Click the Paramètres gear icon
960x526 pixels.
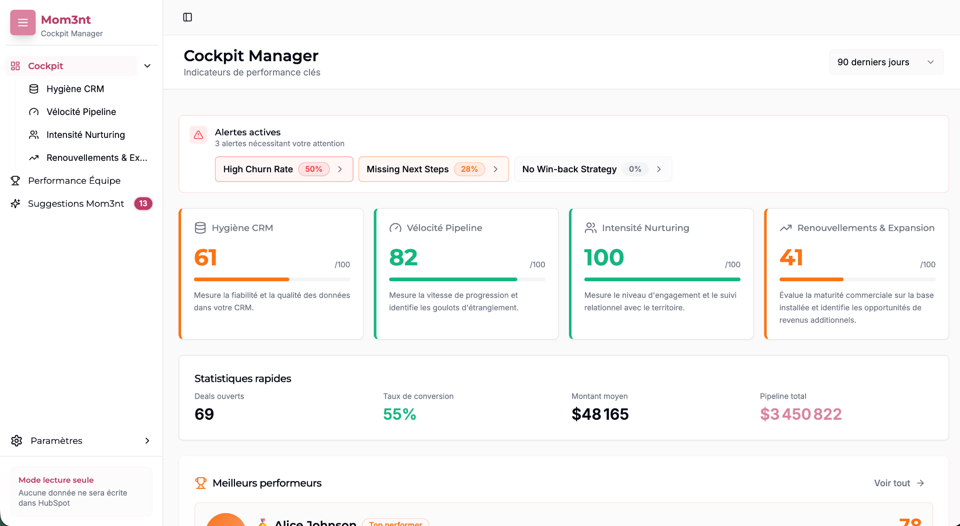16,441
